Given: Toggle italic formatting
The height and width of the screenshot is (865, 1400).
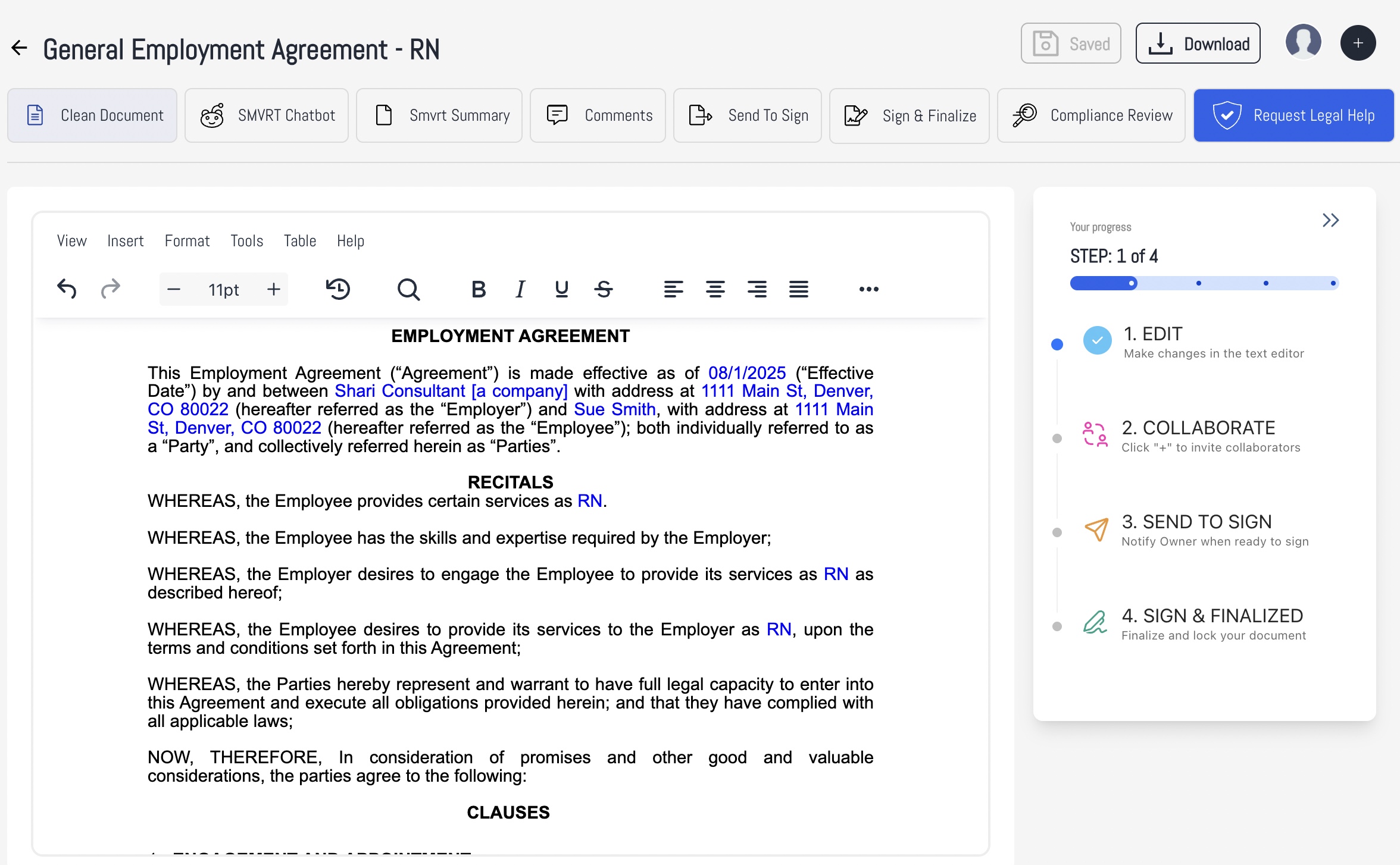Looking at the screenshot, I should 520,289.
